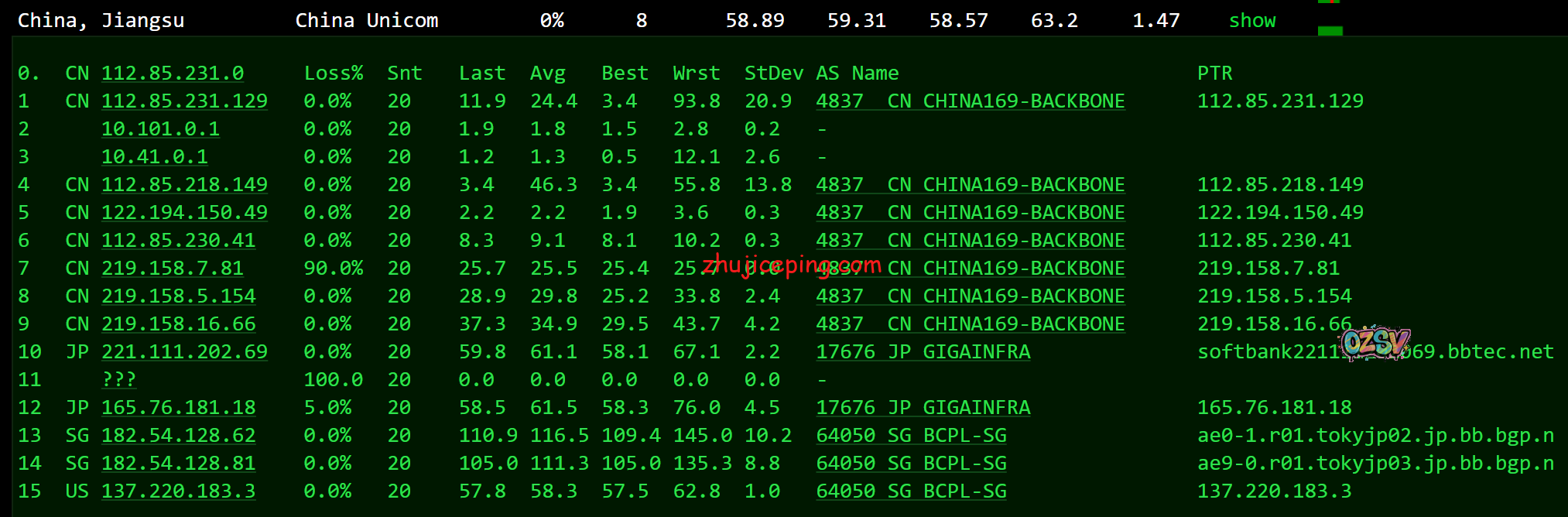The width and height of the screenshot is (1568, 517).
Task: Open the 165.76.181.18 IP link
Action: pyautogui.click(x=178, y=408)
